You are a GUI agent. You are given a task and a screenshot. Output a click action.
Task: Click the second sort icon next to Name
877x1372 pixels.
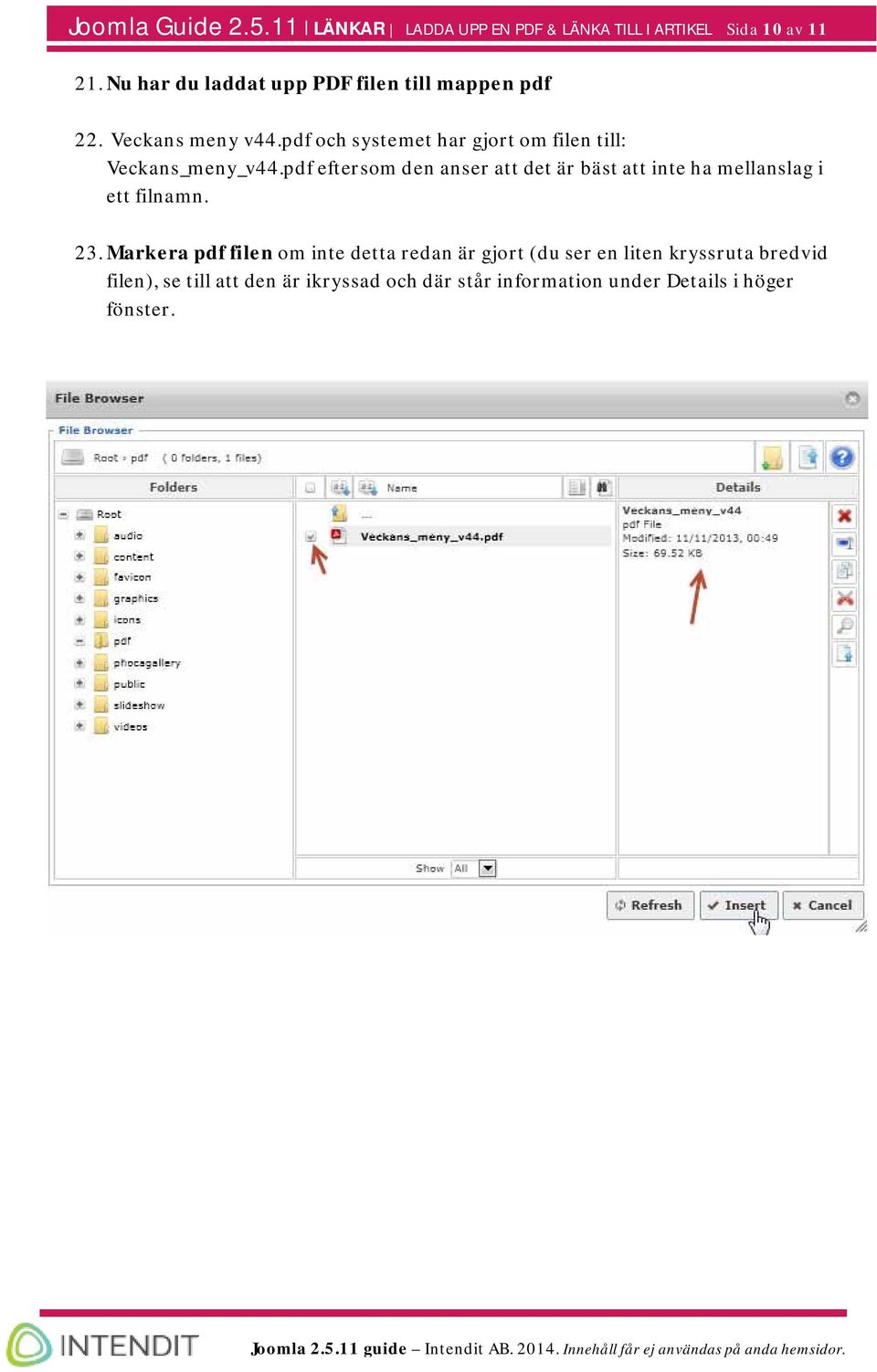[367, 488]
